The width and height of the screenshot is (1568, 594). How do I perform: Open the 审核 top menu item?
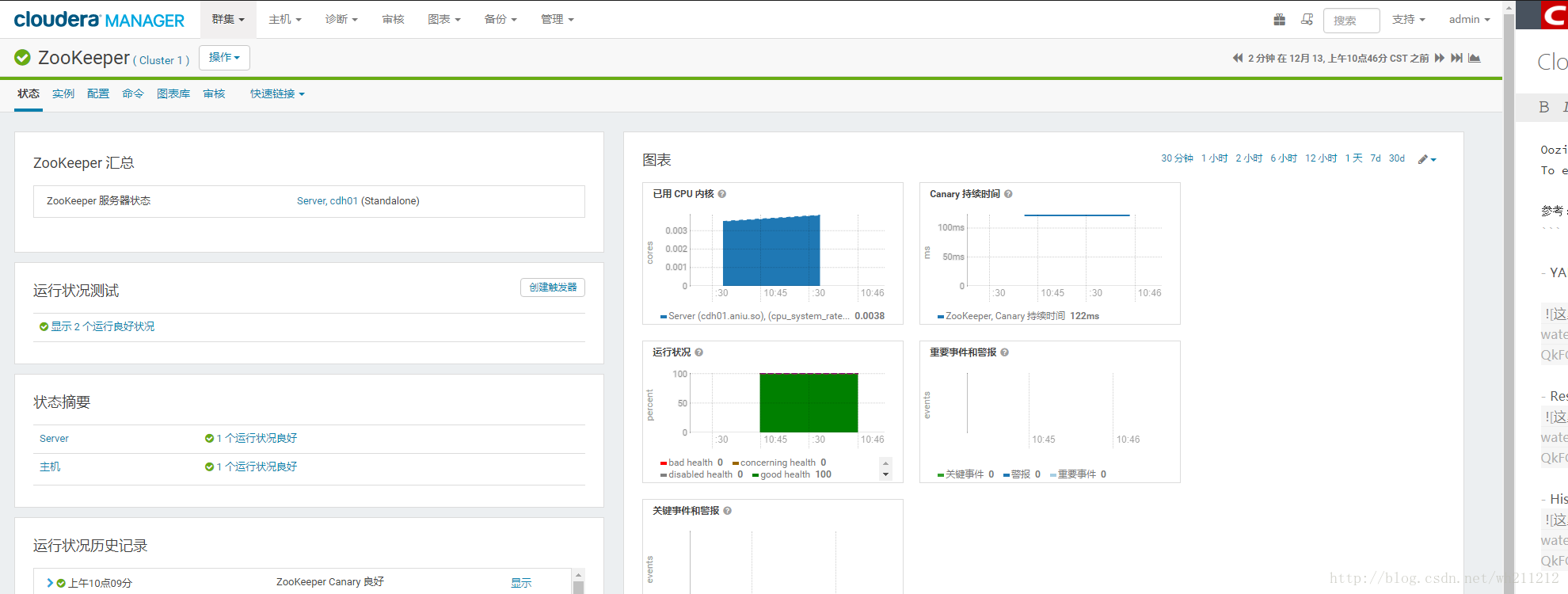(393, 19)
